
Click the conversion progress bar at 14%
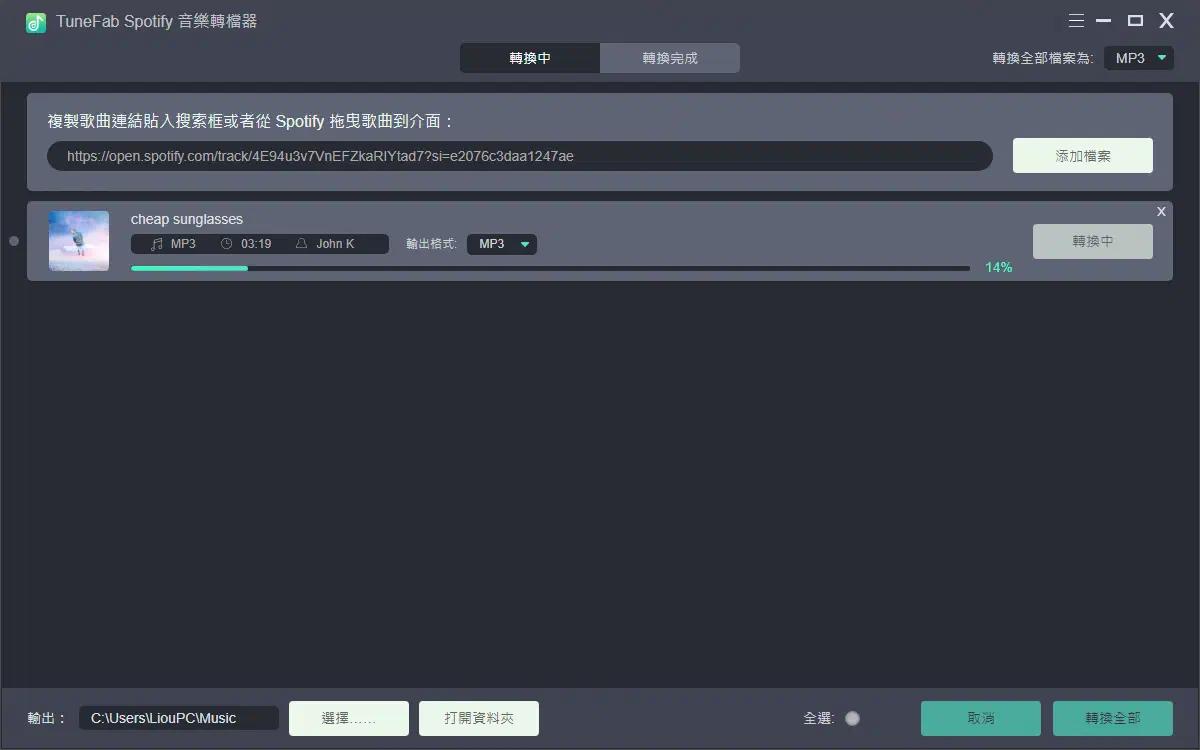tap(550, 268)
